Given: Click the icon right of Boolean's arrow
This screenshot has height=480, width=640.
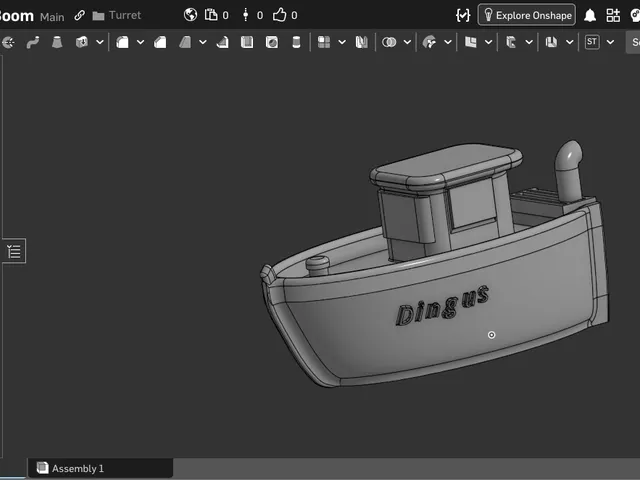Looking at the screenshot, I should pos(429,42).
